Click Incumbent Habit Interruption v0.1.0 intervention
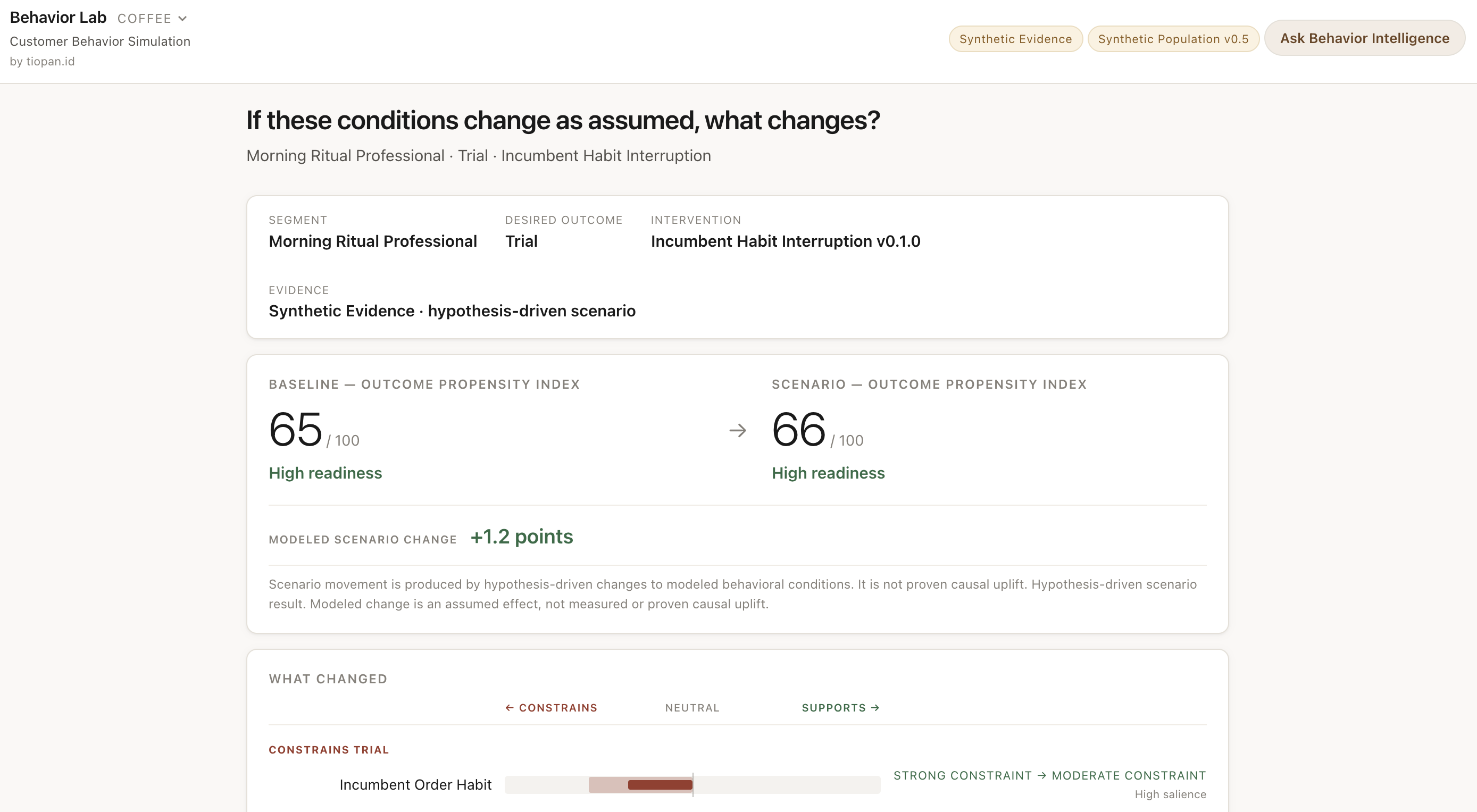This screenshot has width=1477, height=812. pos(786,241)
